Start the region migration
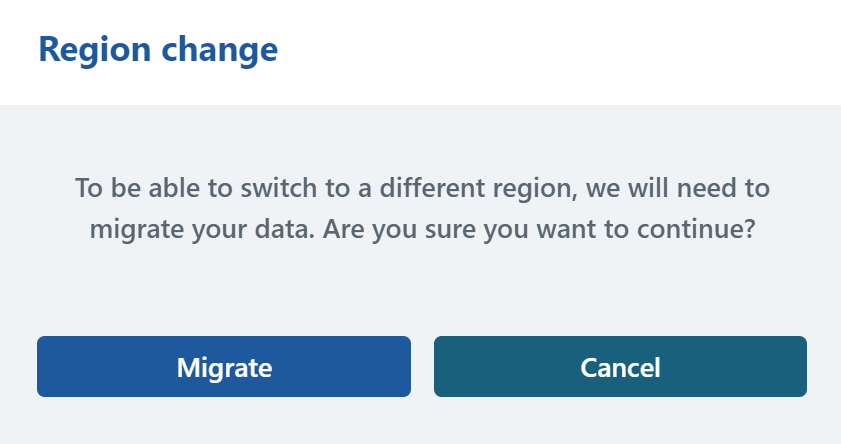The height and width of the screenshot is (444, 841). click(224, 367)
